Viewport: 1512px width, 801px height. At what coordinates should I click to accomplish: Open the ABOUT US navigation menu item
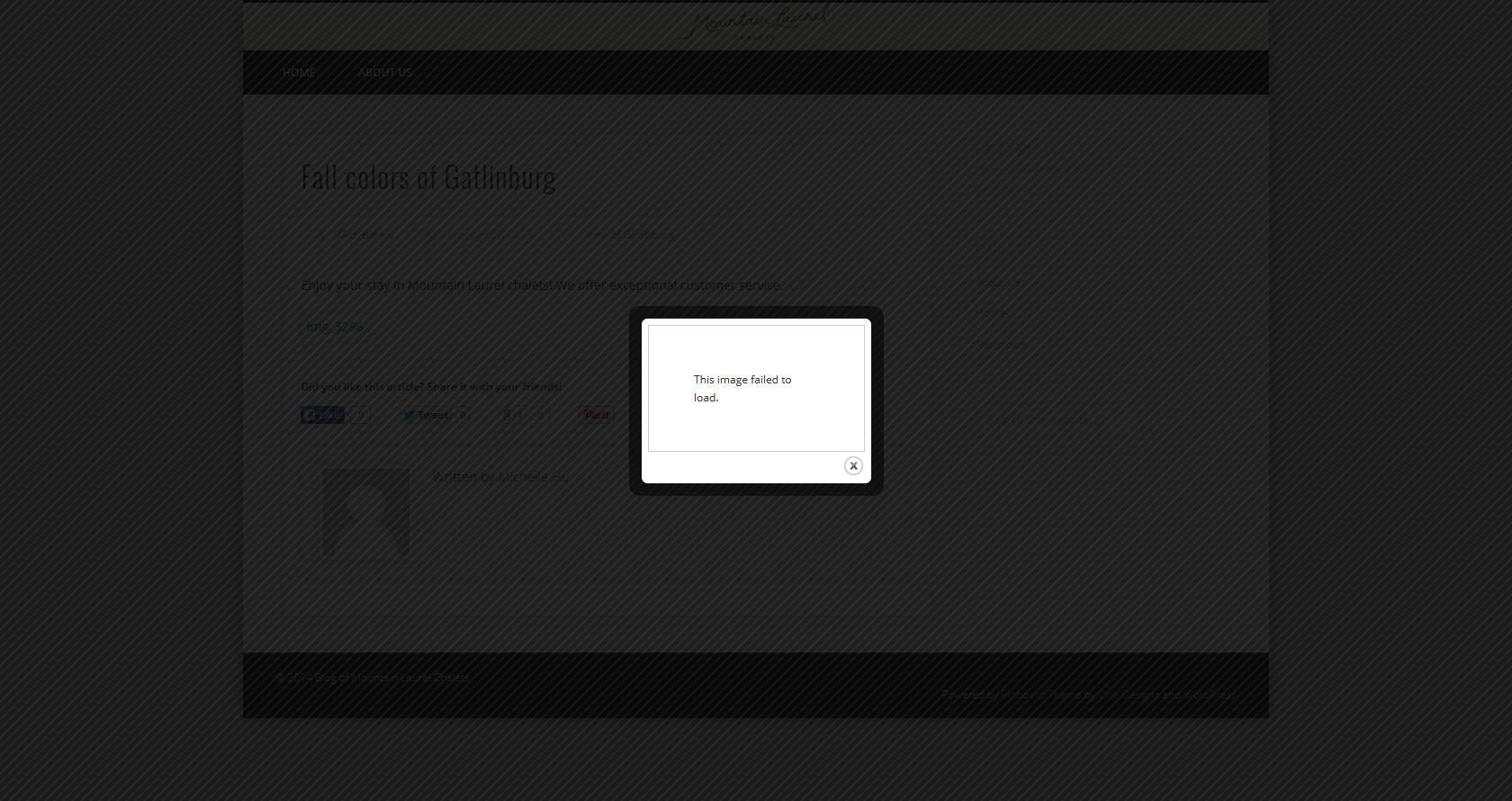385,73
